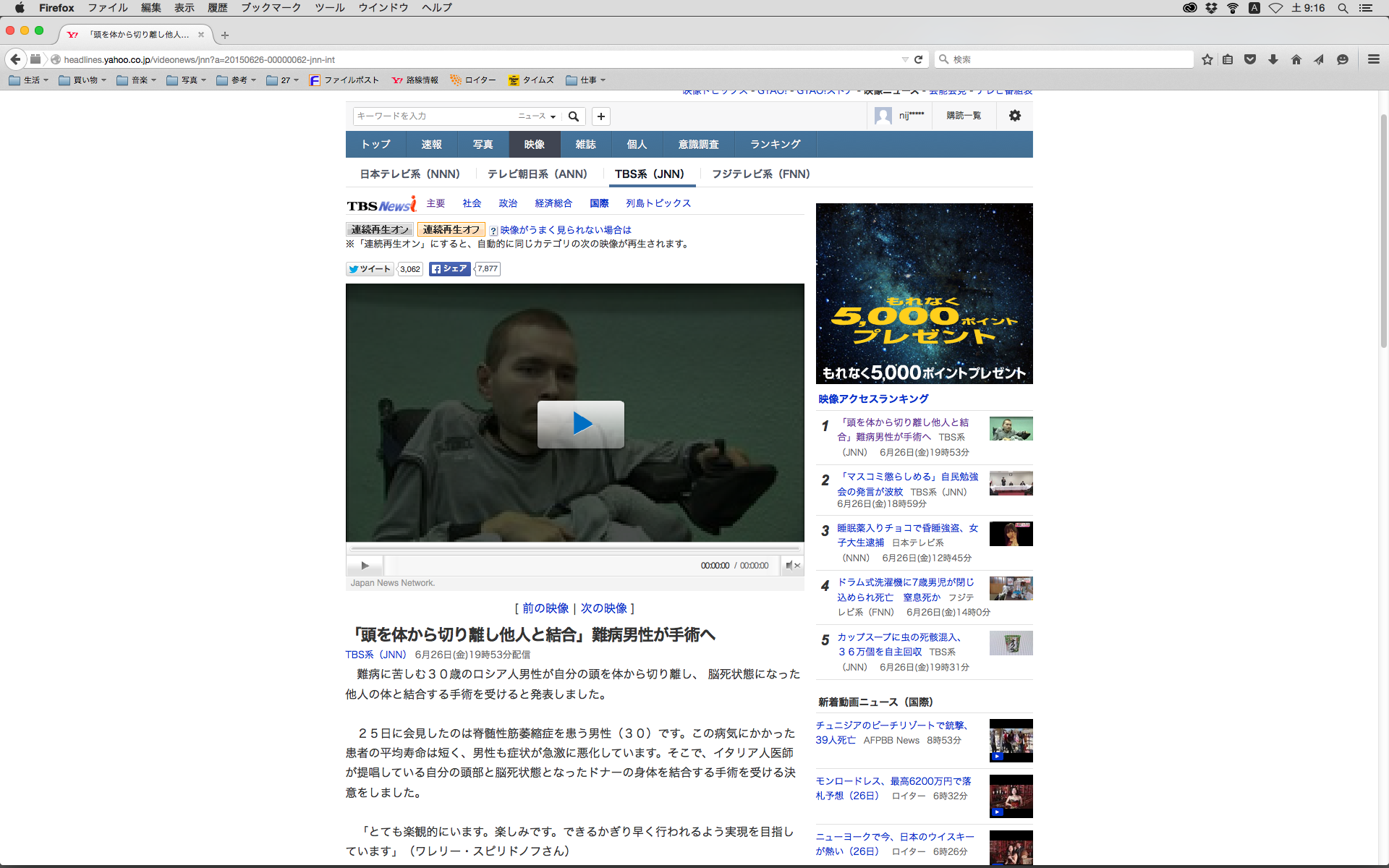Screen dimensions: 1389x868
Task: Click the Firefox reload page icon
Action: pyautogui.click(x=918, y=59)
